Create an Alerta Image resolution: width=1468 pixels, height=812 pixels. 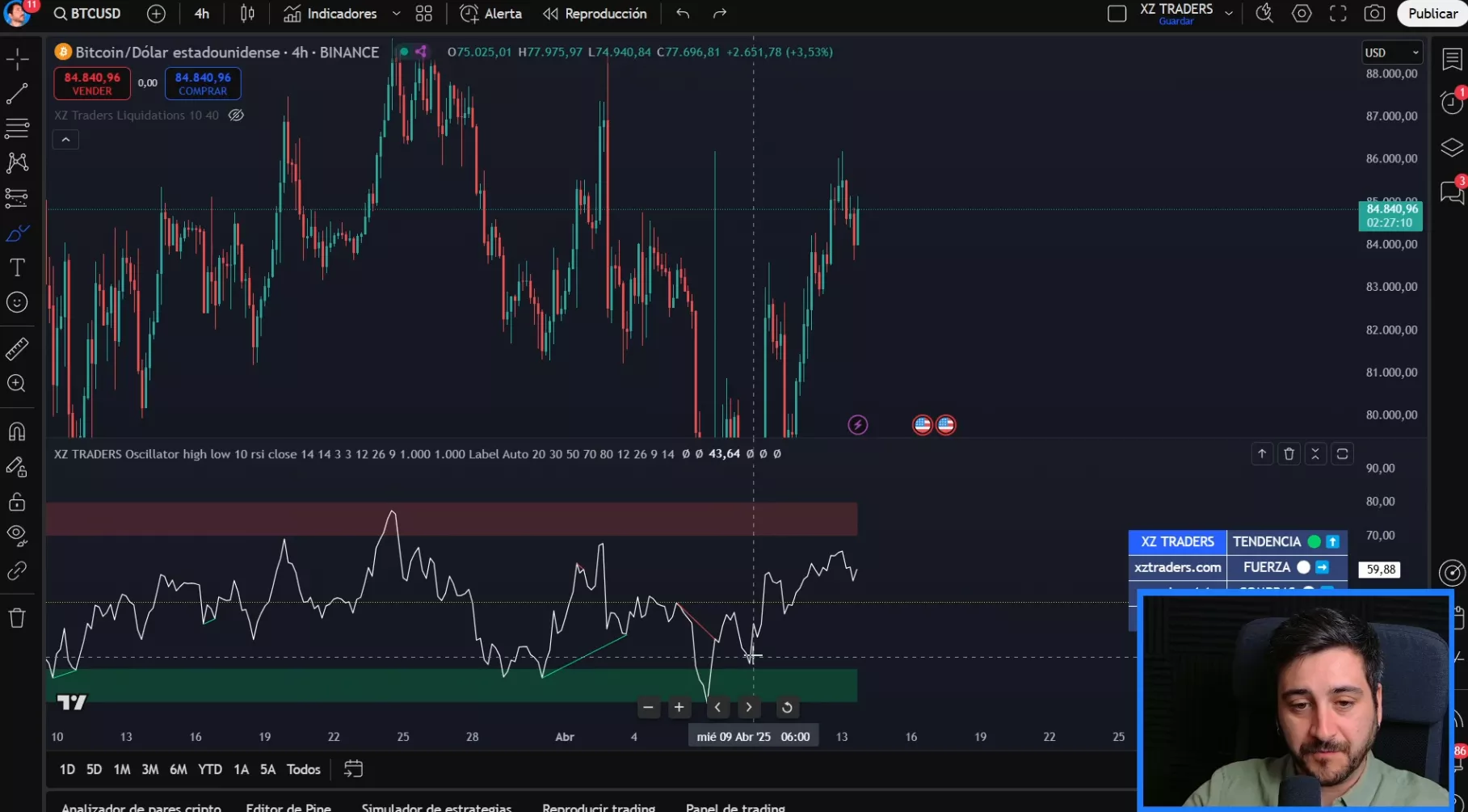coord(490,14)
